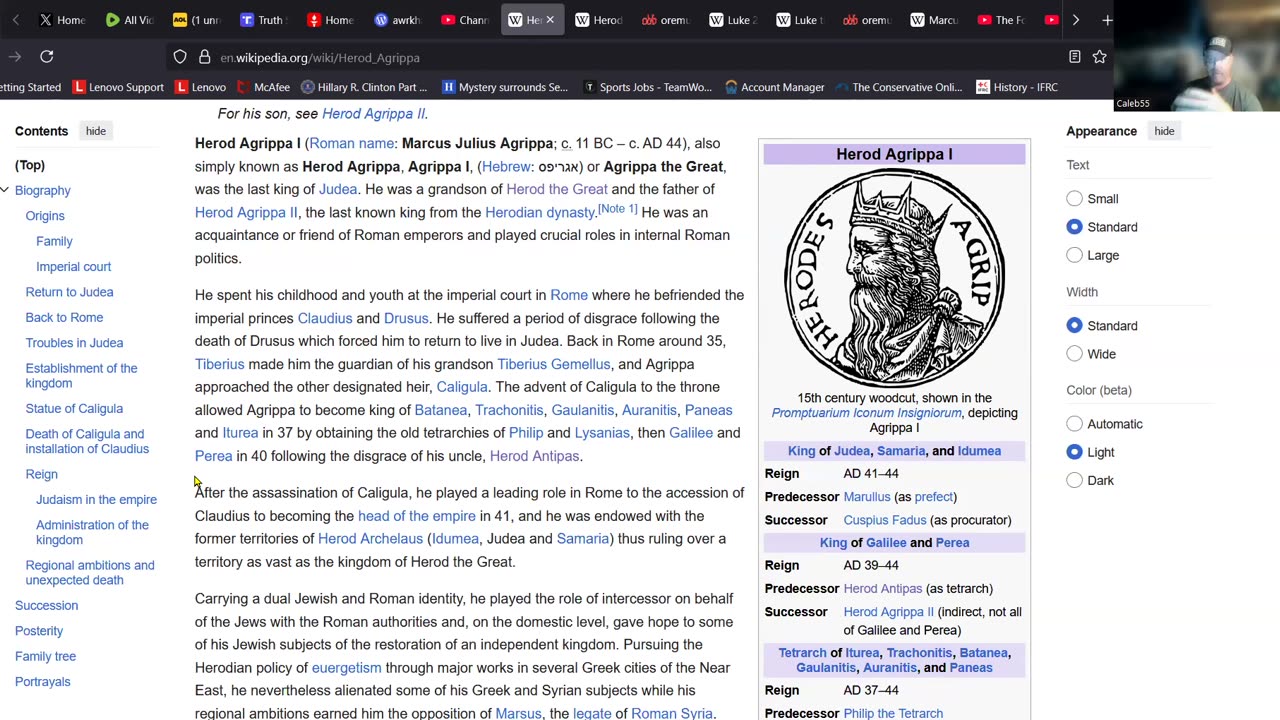Viewport: 1280px width, 720px height.
Task: Switch to the X Home tab
Action: pos(62,20)
